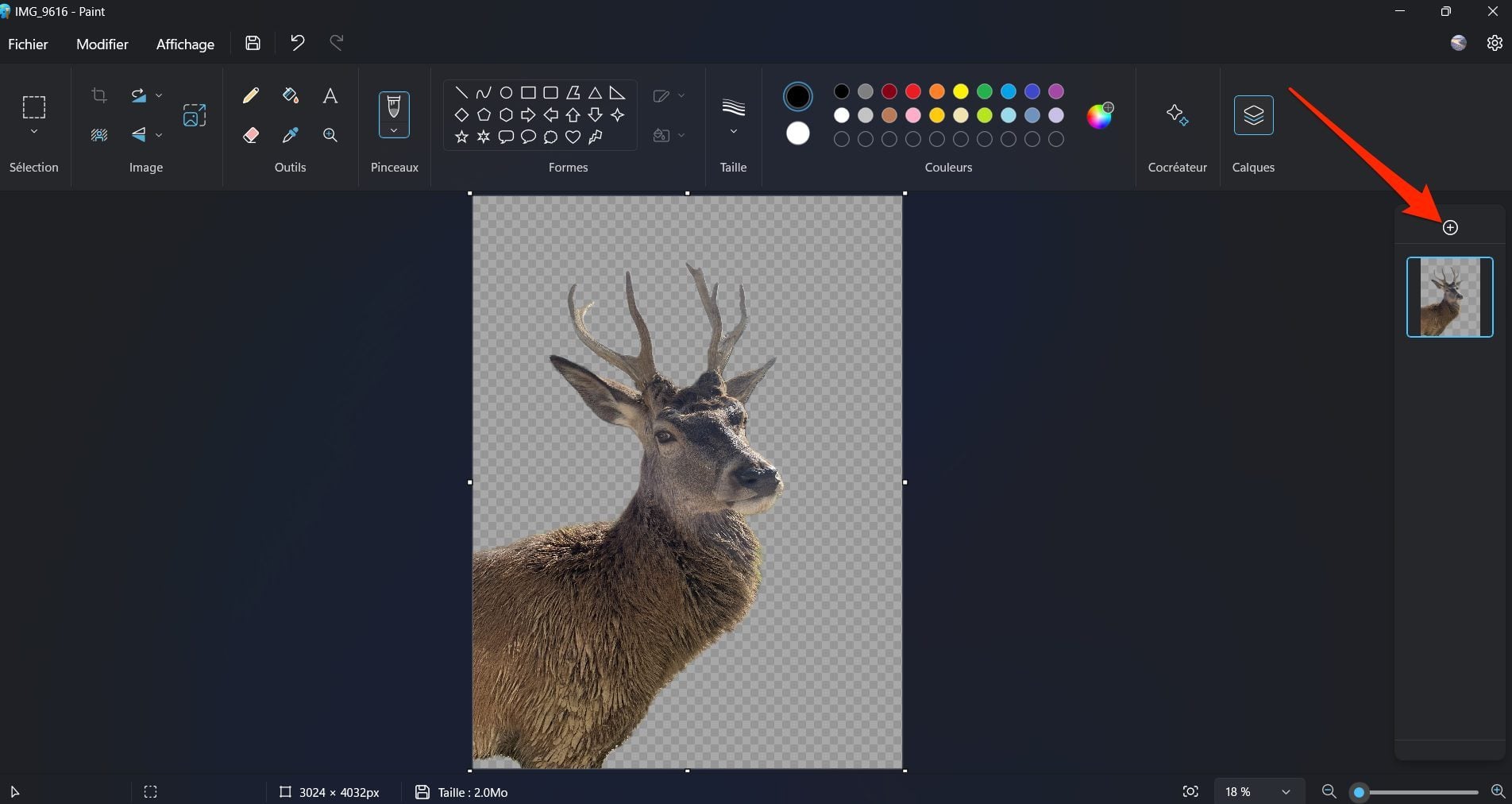
Task: Open the Cocréateur sparkle tool
Action: click(x=1177, y=115)
